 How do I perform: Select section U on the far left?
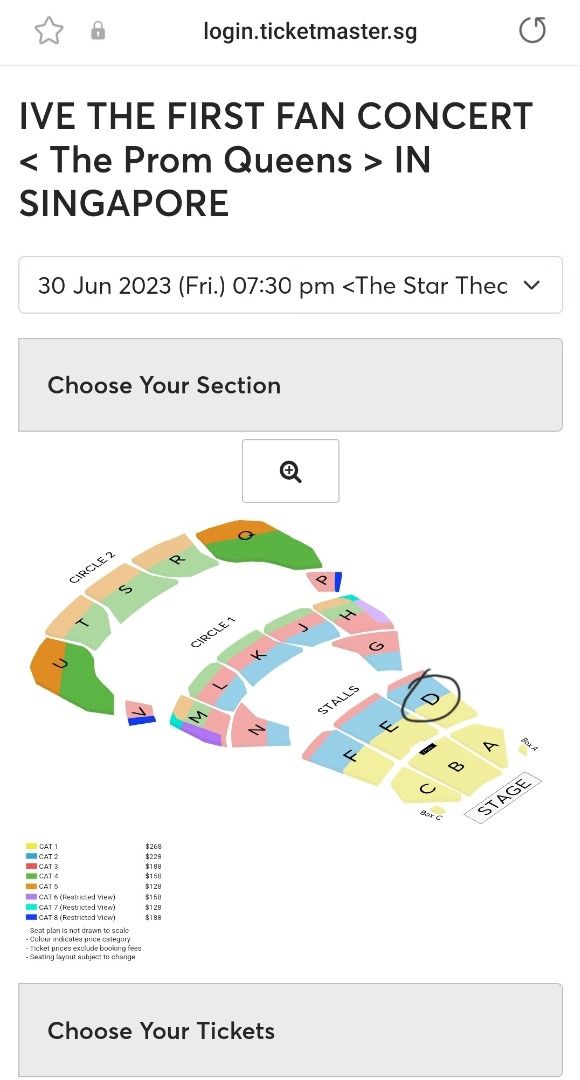[59, 663]
